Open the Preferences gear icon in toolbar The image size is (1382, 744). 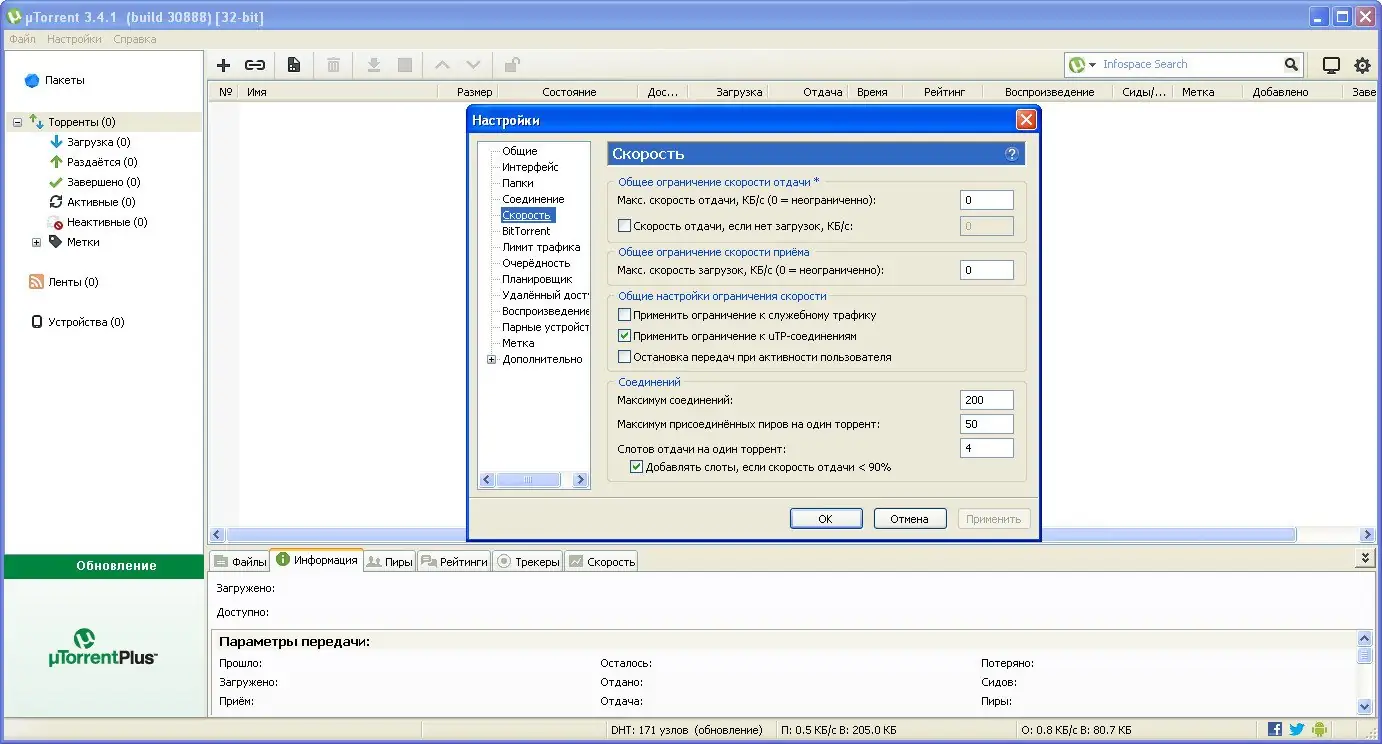tap(1362, 65)
